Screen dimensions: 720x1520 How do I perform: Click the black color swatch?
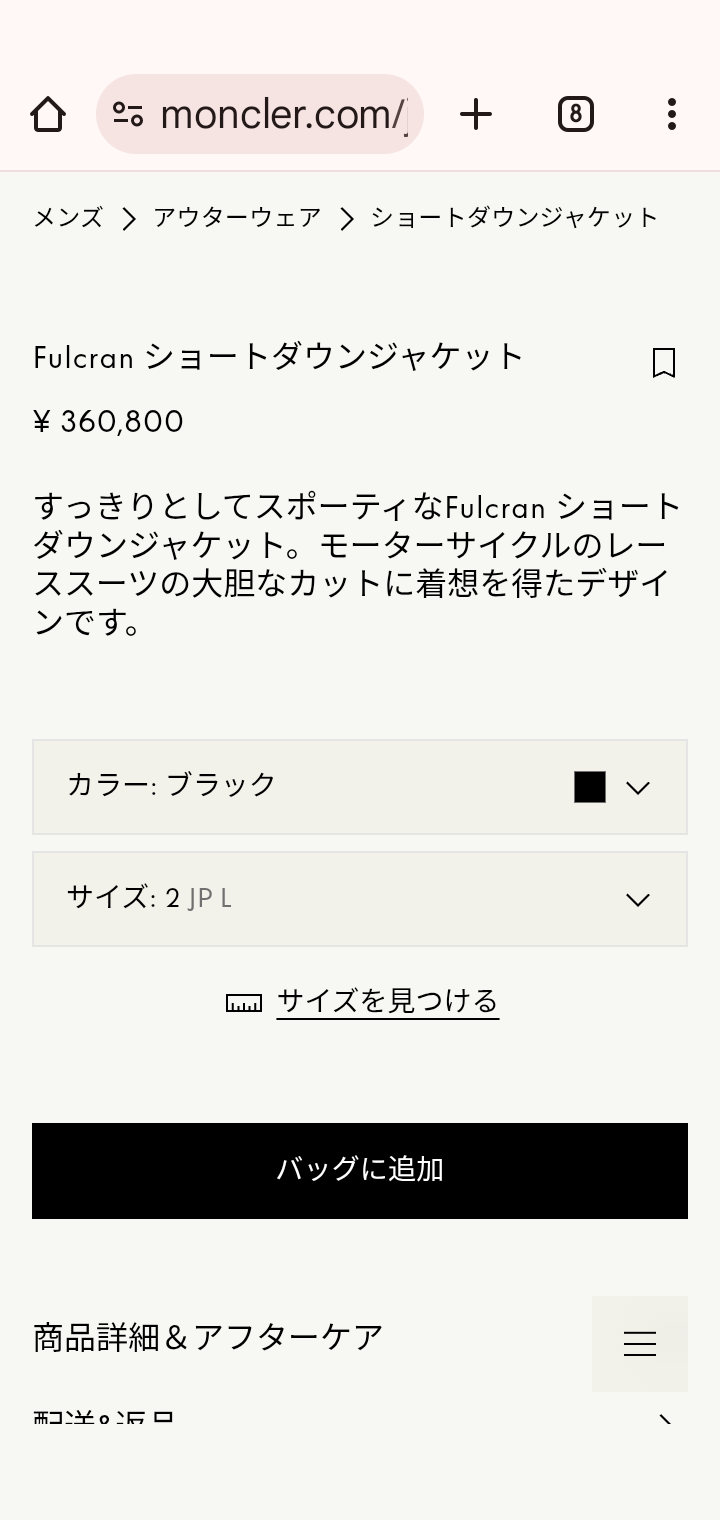[x=590, y=787]
